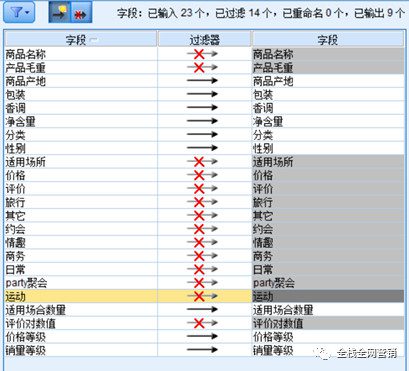The width and height of the screenshot is (409, 371).
Task: Toggle the filter arrow for 商品名称
Action: coord(202,54)
